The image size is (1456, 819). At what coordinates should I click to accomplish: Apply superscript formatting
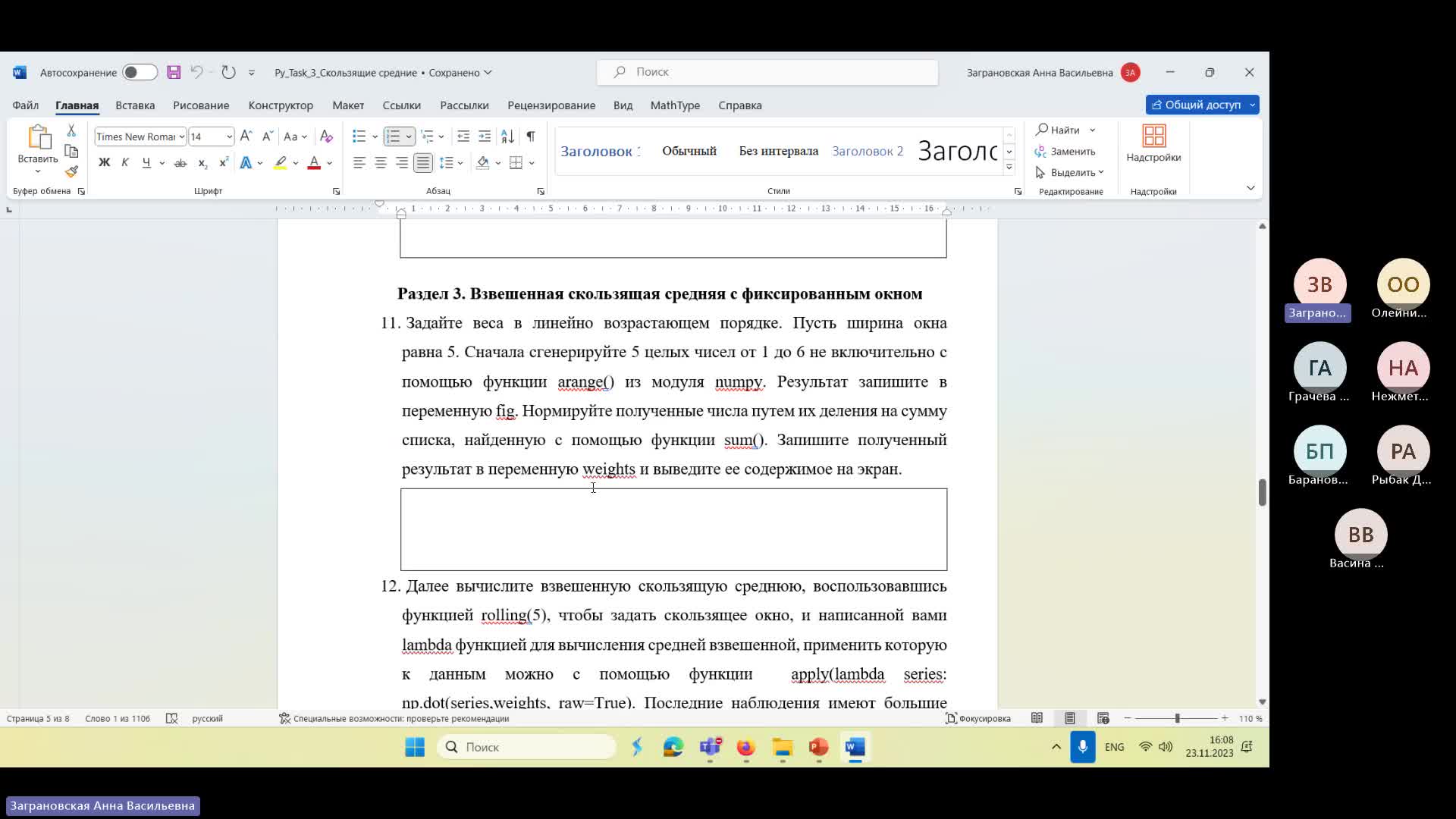(224, 163)
